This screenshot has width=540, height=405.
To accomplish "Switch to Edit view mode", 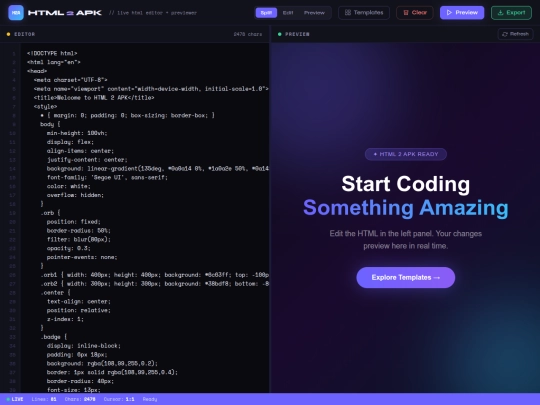I will (288, 13).
